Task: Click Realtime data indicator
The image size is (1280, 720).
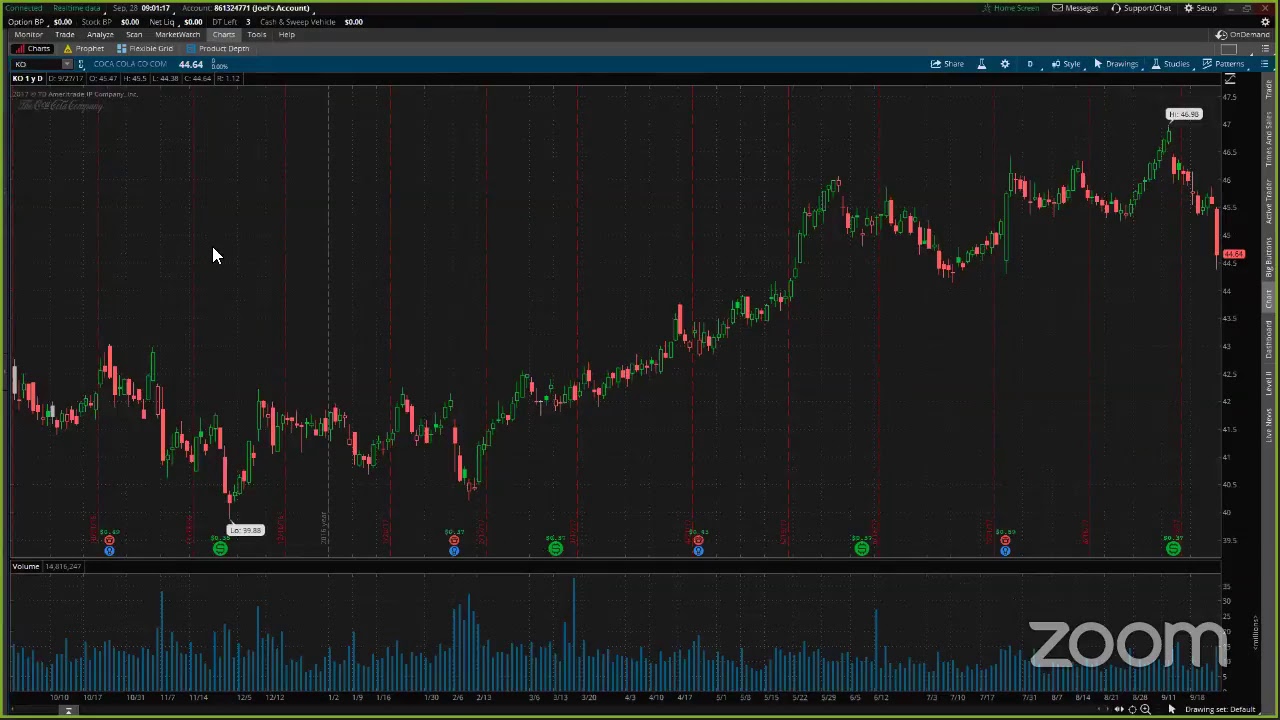Action: tap(76, 8)
